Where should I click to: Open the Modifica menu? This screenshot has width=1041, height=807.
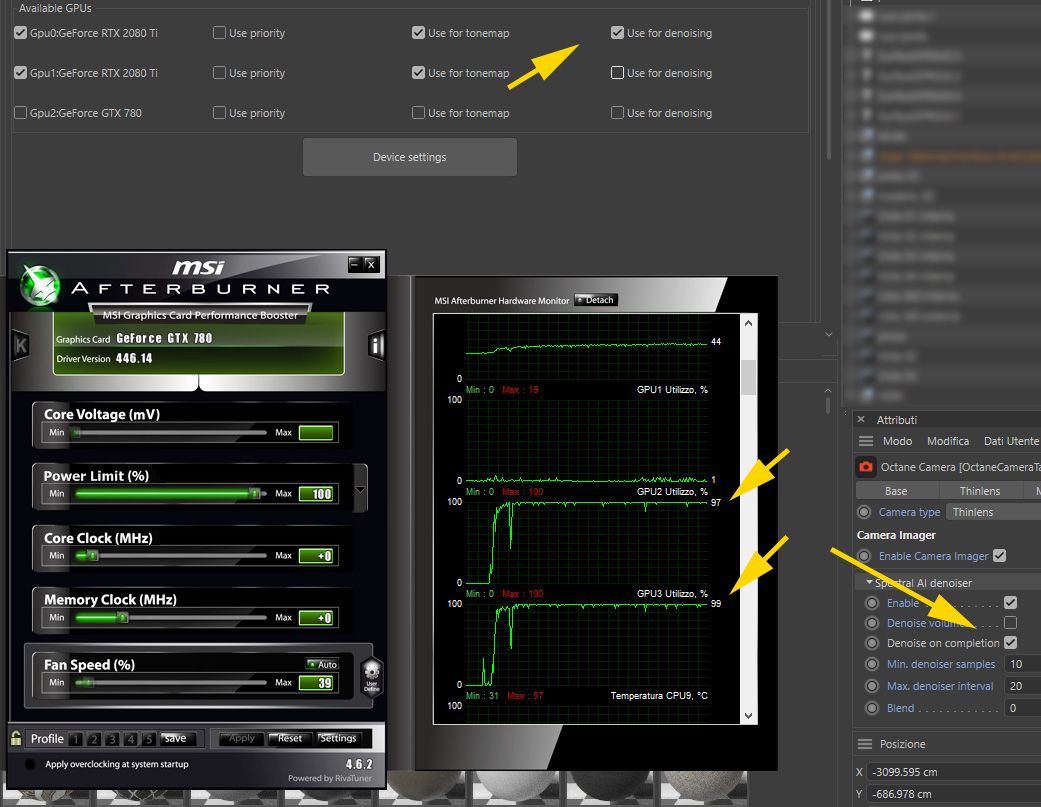pos(948,441)
